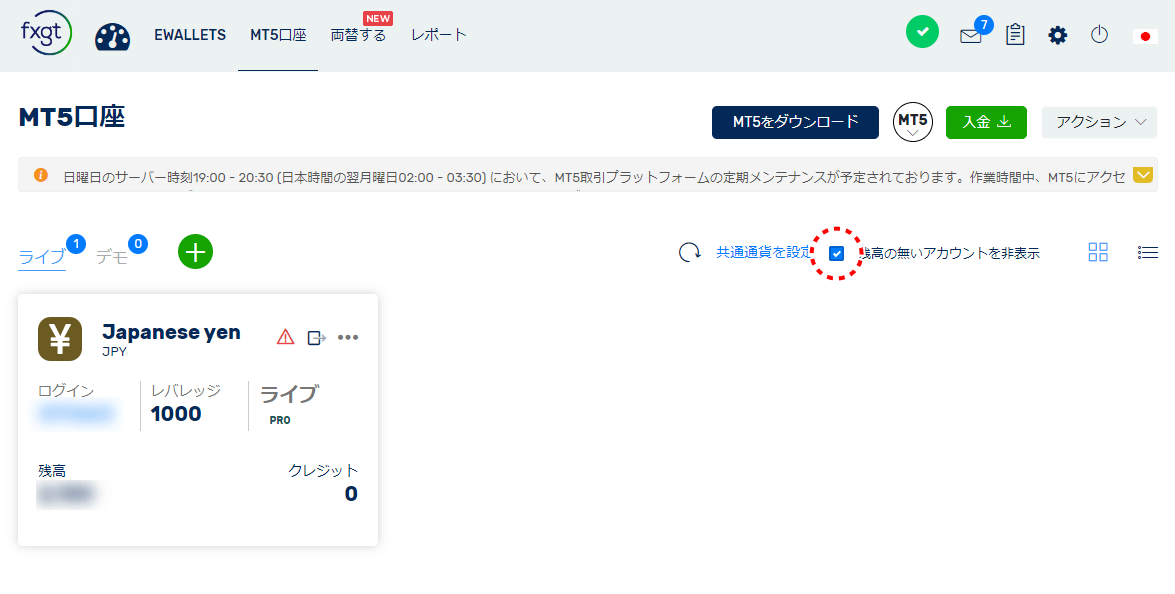Open the EWALLETS menu
This screenshot has width=1175, height=594.
pyautogui.click(x=190, y=35)
